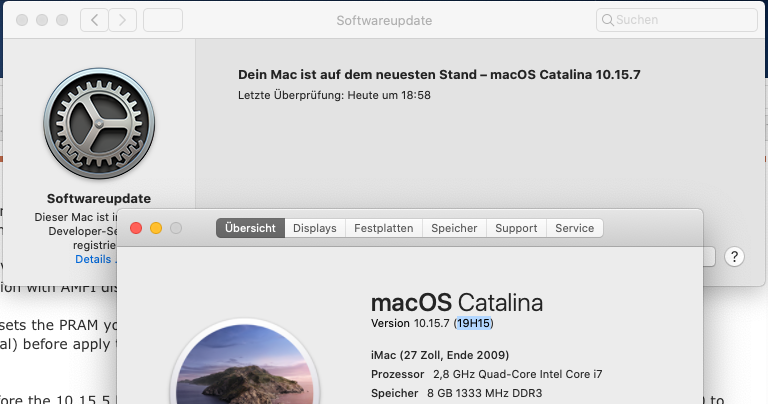Go back in the Softwareupdate window
Screen dimensions: 768x404
coord(94,20)
